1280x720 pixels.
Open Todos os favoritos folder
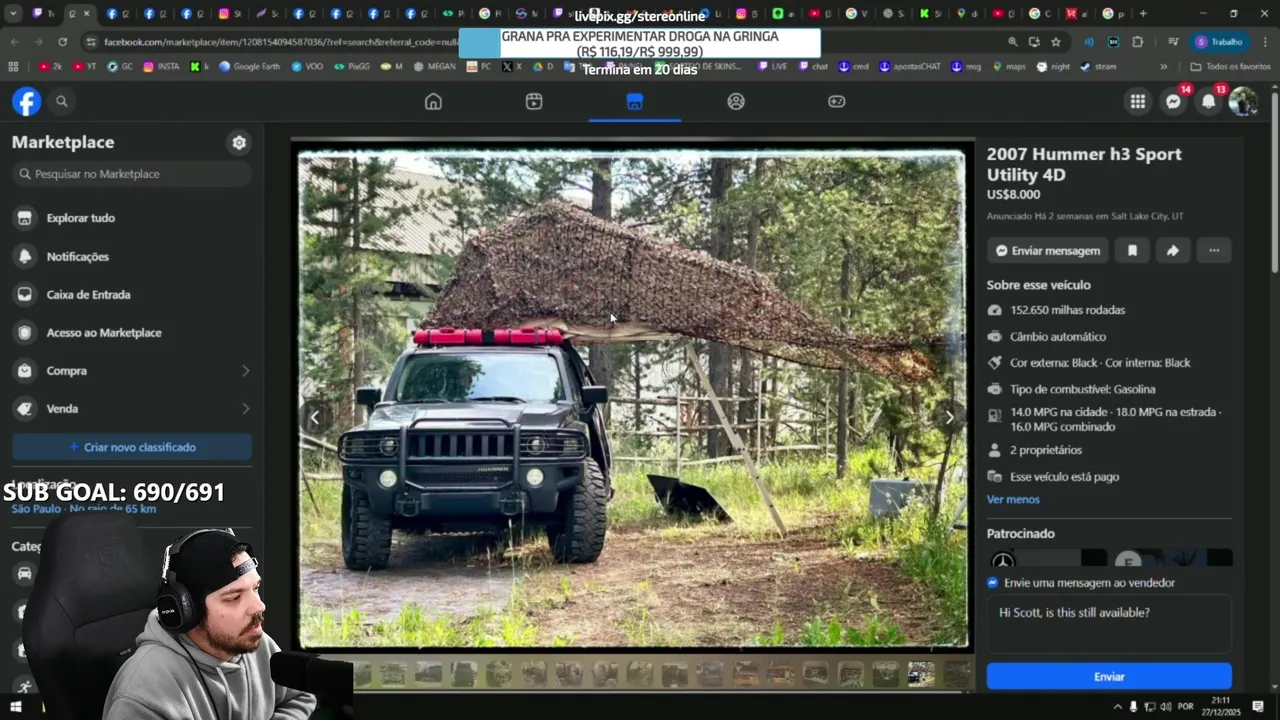coord(1230,66)
